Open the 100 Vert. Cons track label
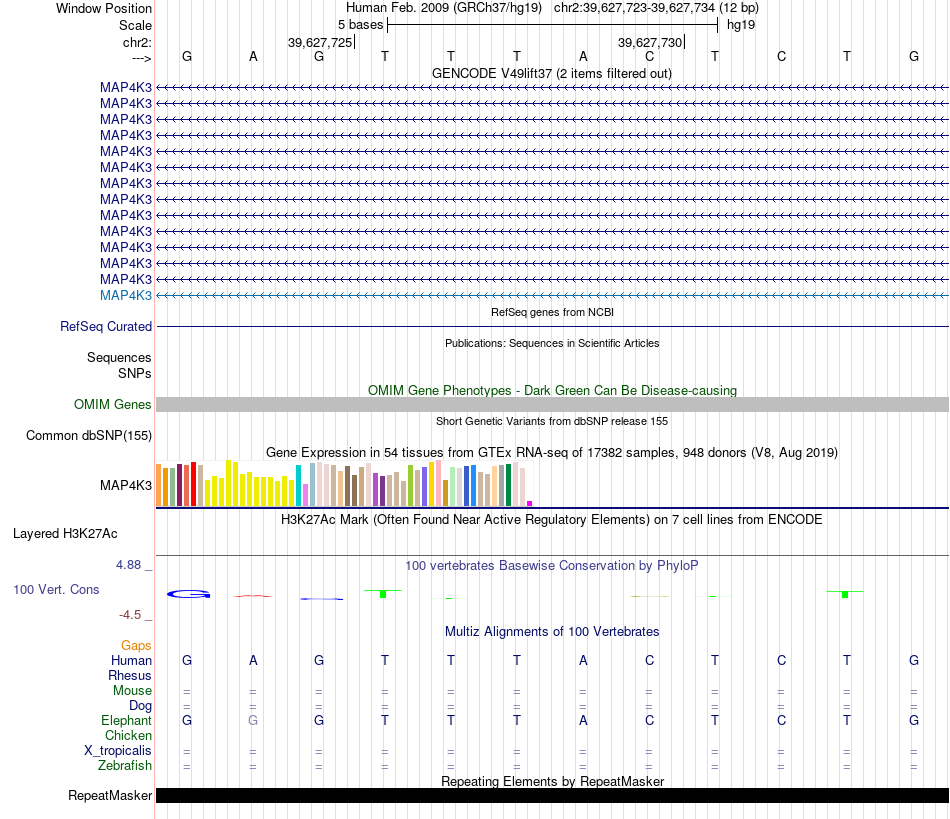 (x=56, y=589)
